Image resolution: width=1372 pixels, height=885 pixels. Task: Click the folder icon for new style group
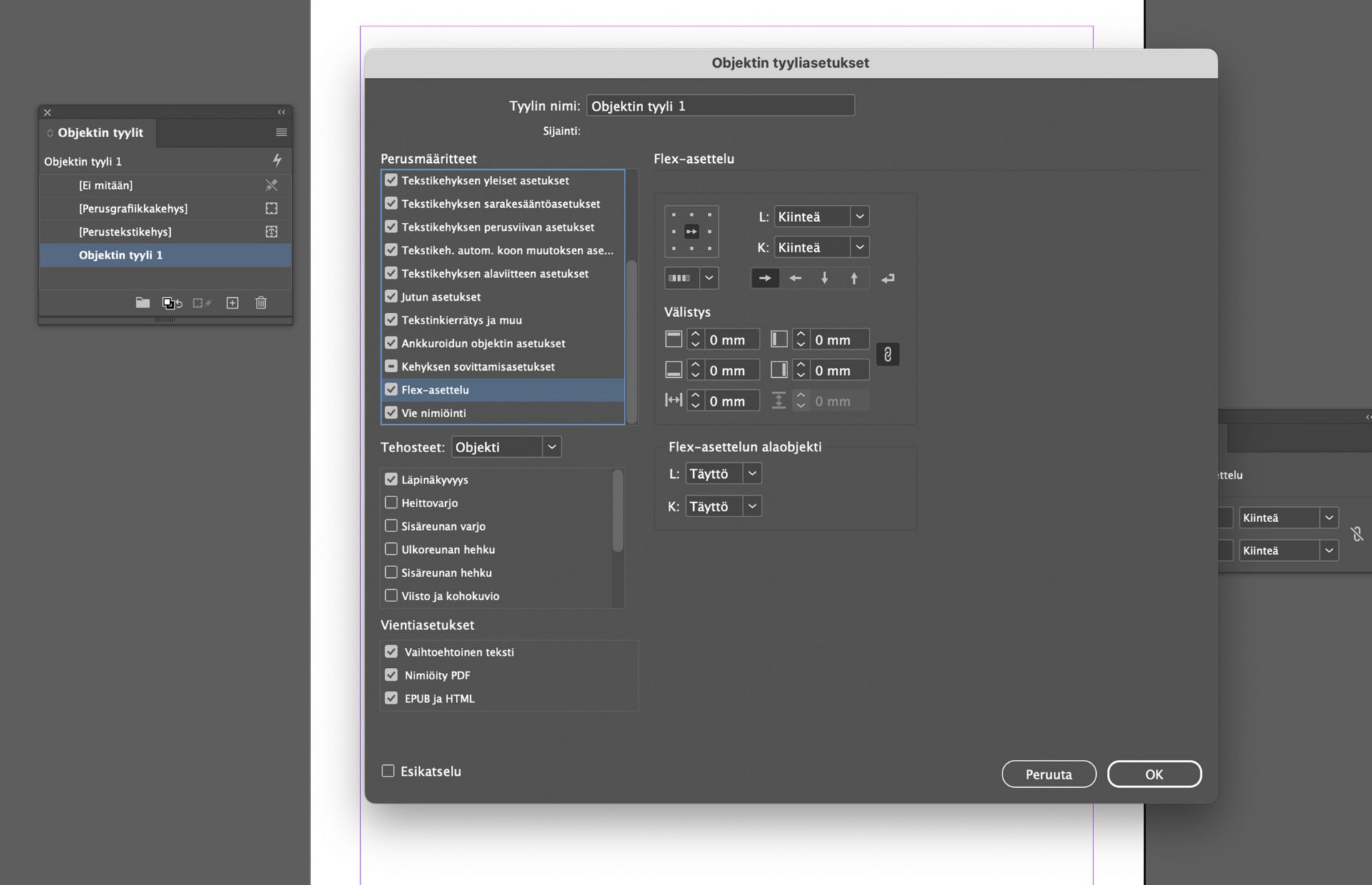(x=143, y=303)
